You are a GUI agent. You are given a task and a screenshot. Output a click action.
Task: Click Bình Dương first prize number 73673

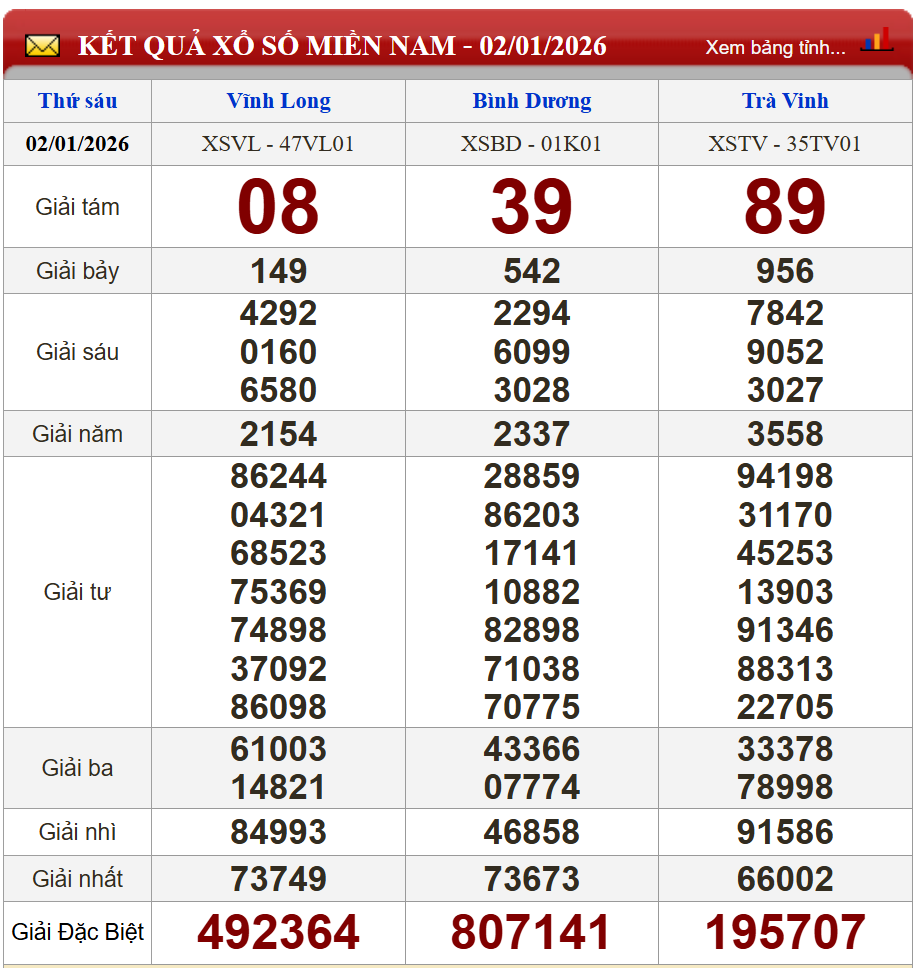[531, 879]
